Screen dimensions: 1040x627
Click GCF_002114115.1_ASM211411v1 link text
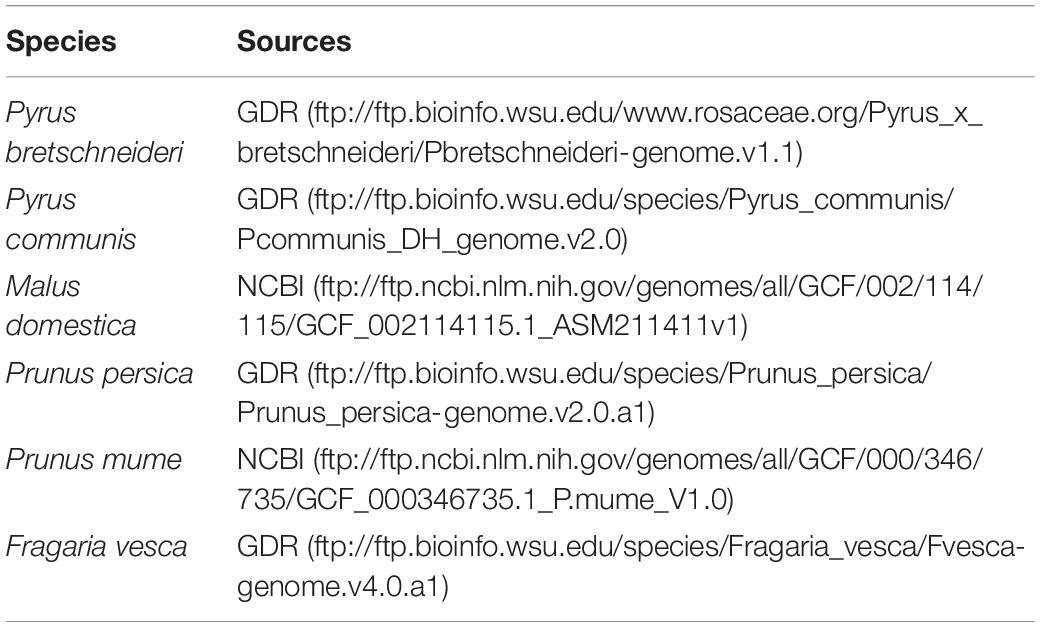click(x=489, y=326)
